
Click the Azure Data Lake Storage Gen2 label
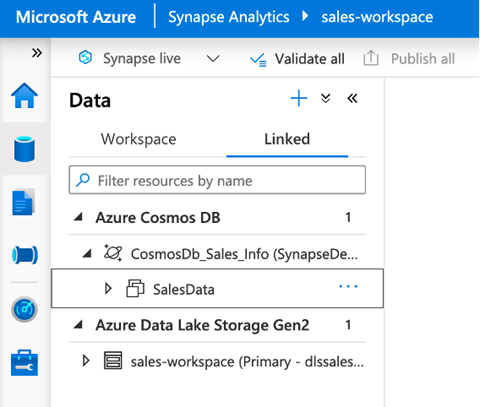click(x=202, y=325)
